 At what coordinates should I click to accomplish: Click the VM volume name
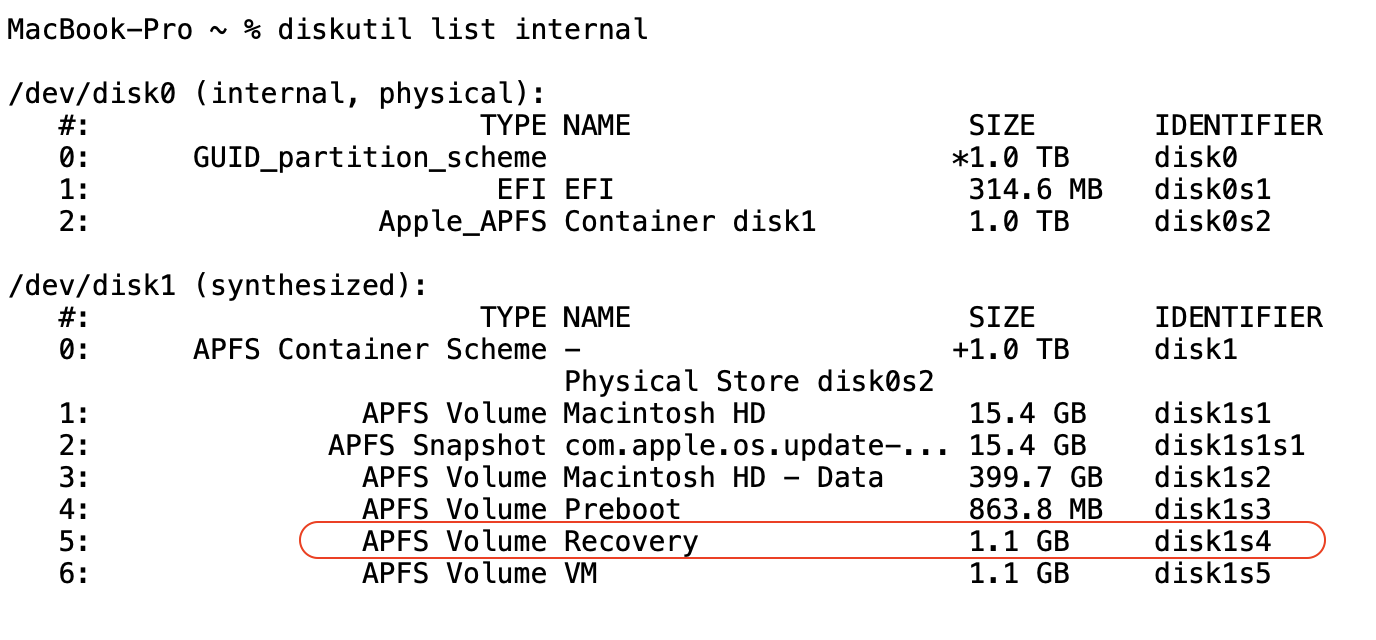pyautogui.click(x=581, y=574)
